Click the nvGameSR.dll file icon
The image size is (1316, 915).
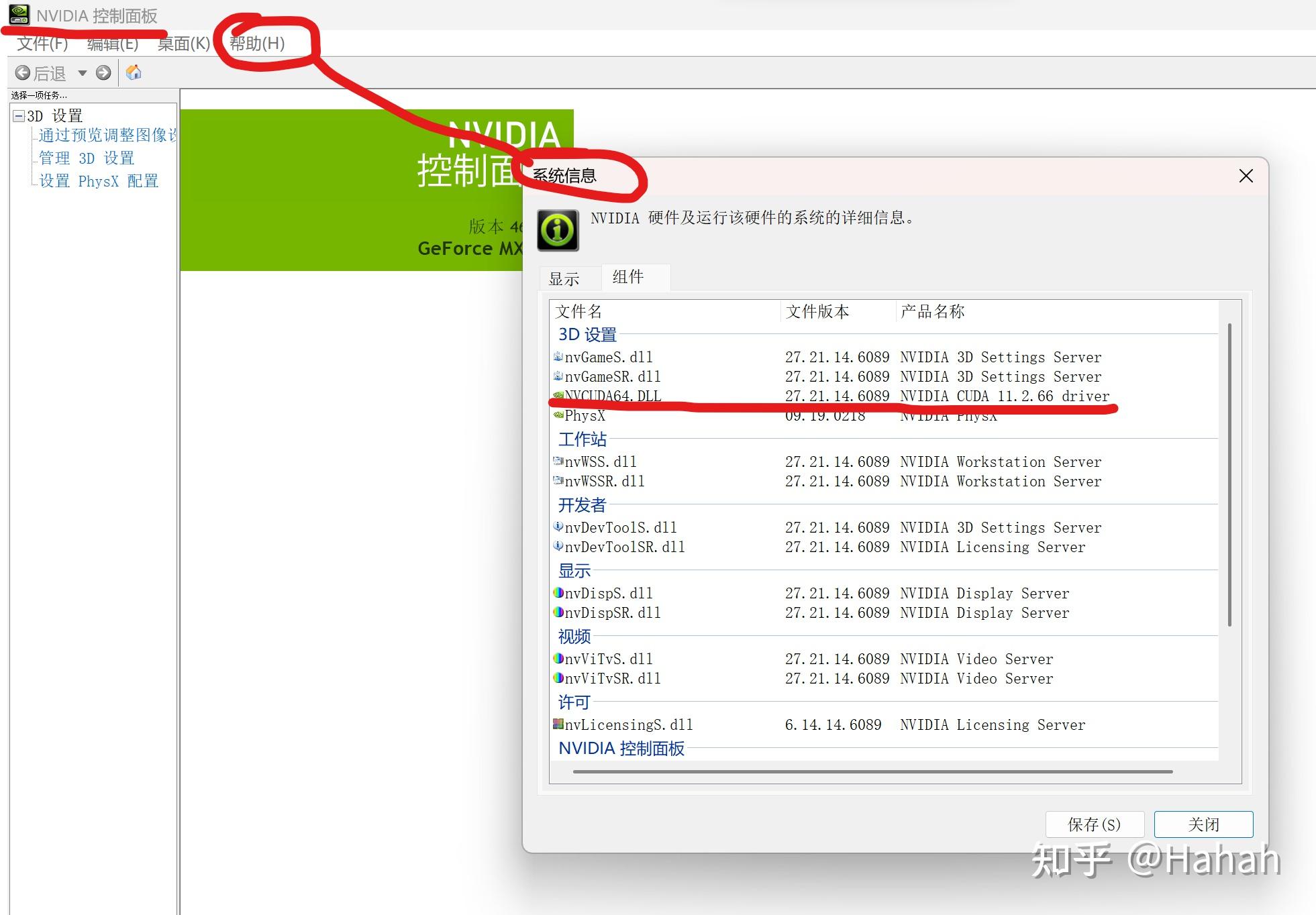[x=558, y=376]
